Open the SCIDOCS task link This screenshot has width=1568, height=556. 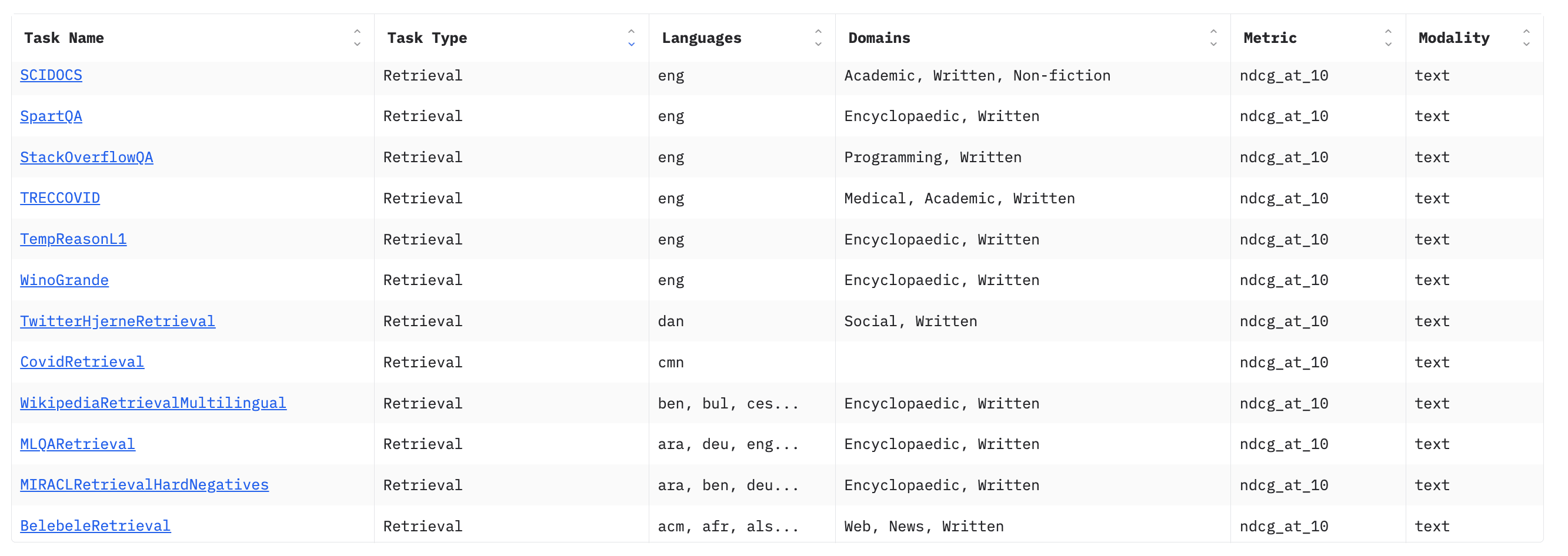[x=51, y=75]
